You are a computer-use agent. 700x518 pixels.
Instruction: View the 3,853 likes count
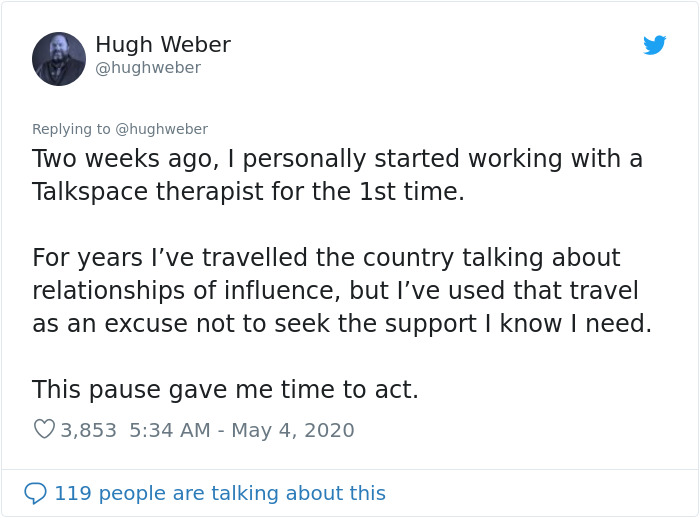[88, 430]
